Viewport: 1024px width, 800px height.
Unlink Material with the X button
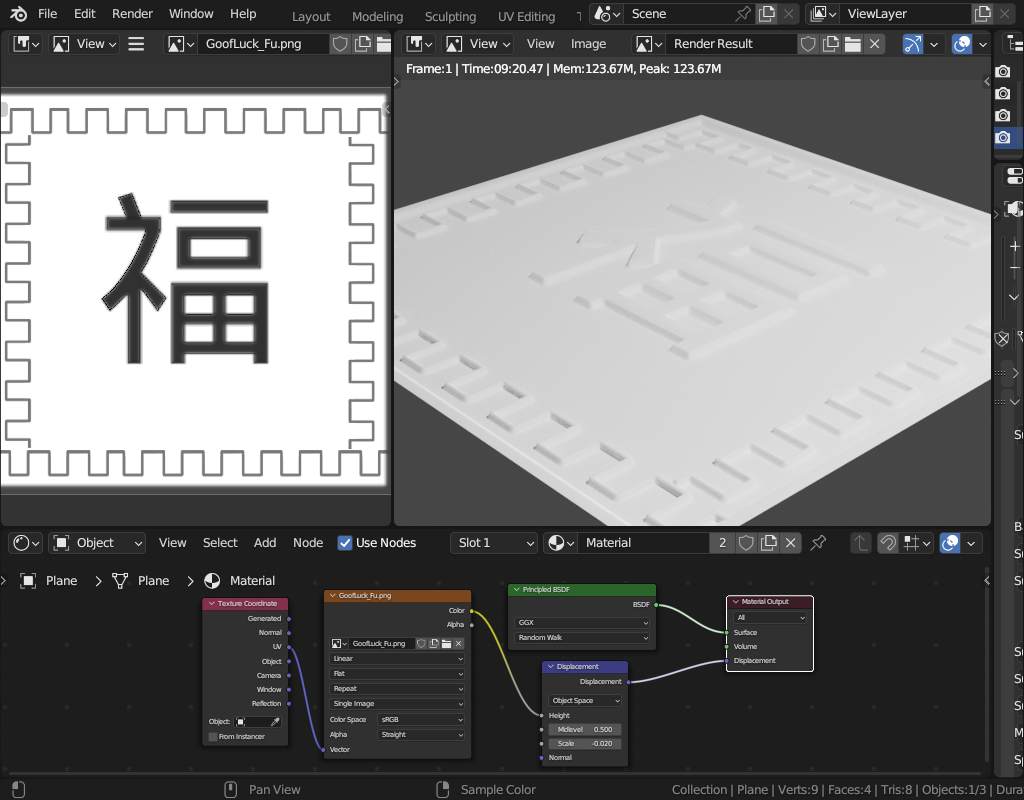pyautogui.click(x=791, y=543)
